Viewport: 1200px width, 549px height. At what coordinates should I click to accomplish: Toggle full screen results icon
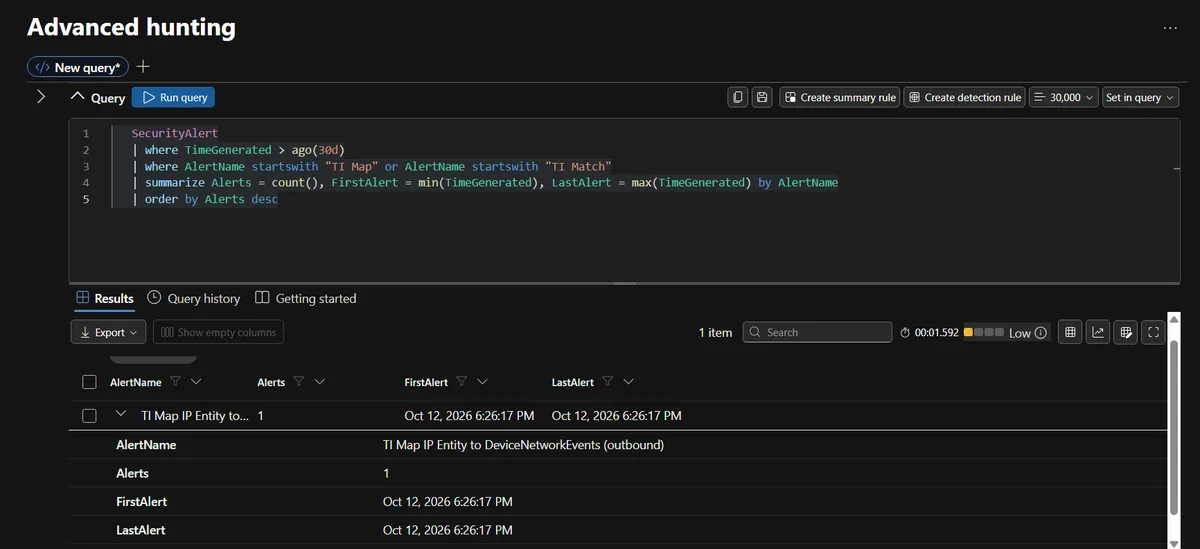pos(1153,332)
